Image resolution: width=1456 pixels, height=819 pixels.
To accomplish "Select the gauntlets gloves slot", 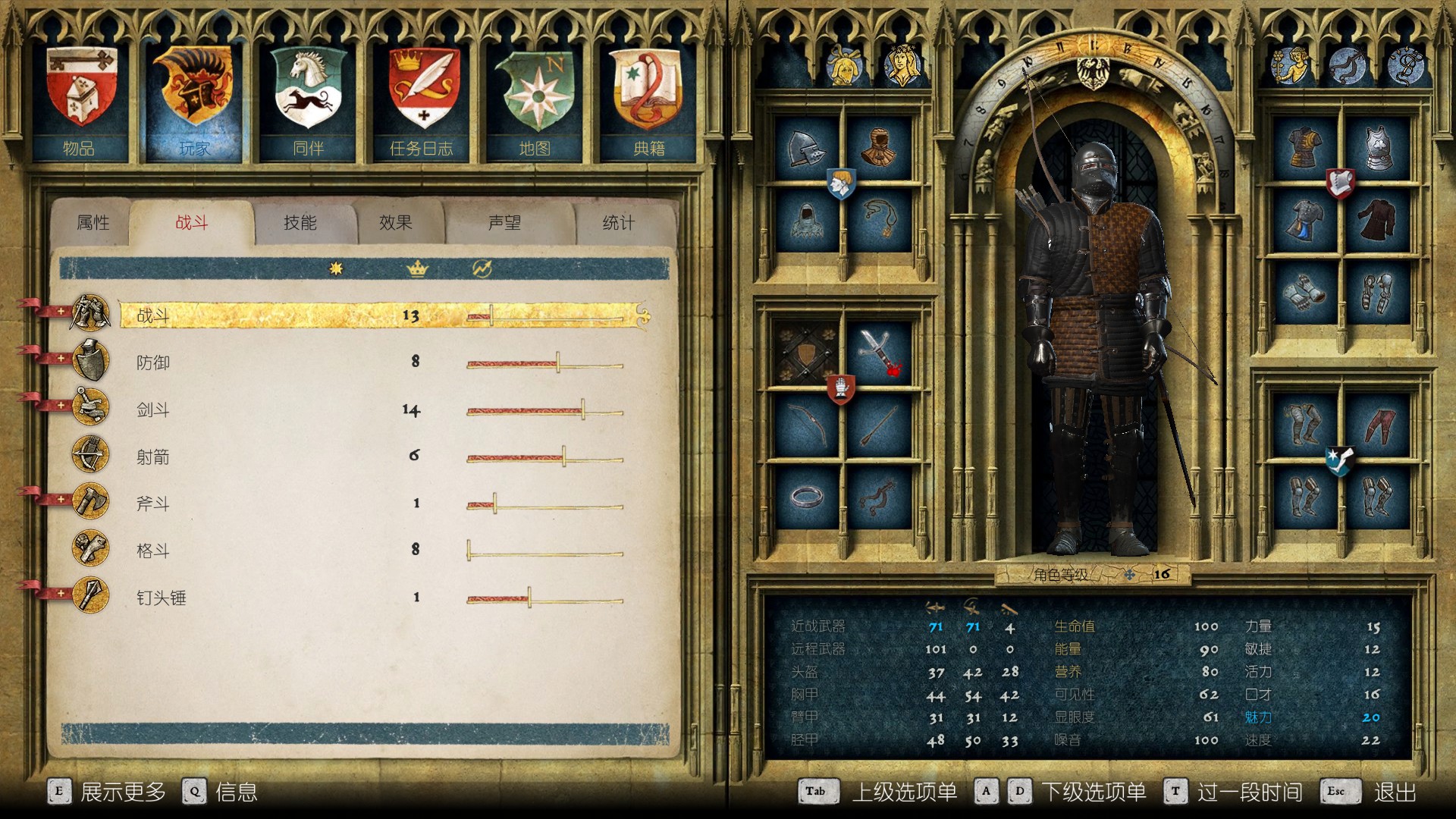I will [x=1304, y=291].
